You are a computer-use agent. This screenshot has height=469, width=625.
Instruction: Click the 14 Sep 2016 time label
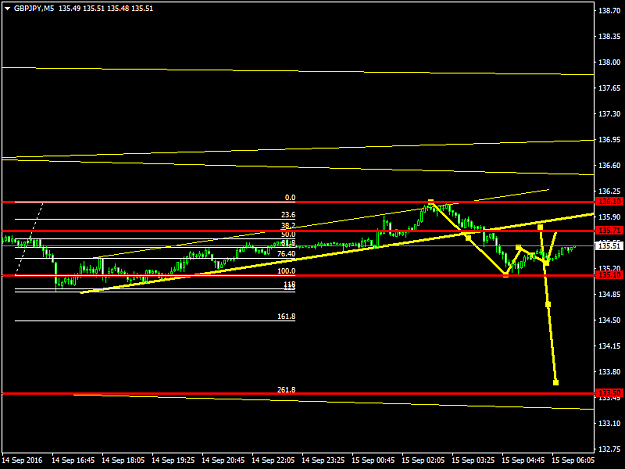pyautogui.click(x=22, y=460)
